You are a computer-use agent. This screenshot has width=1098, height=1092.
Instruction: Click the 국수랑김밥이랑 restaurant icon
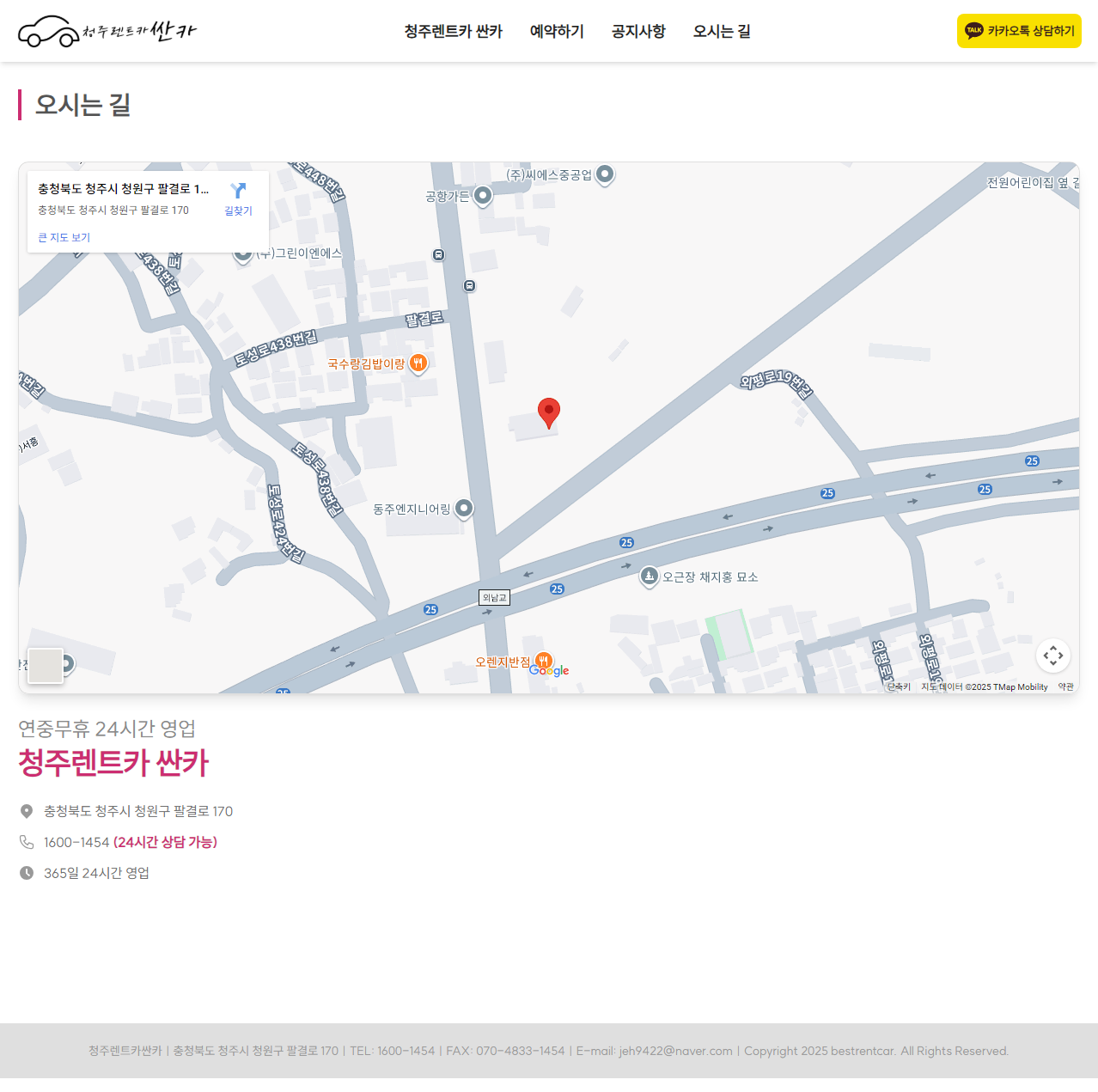(x=418, y=363)
